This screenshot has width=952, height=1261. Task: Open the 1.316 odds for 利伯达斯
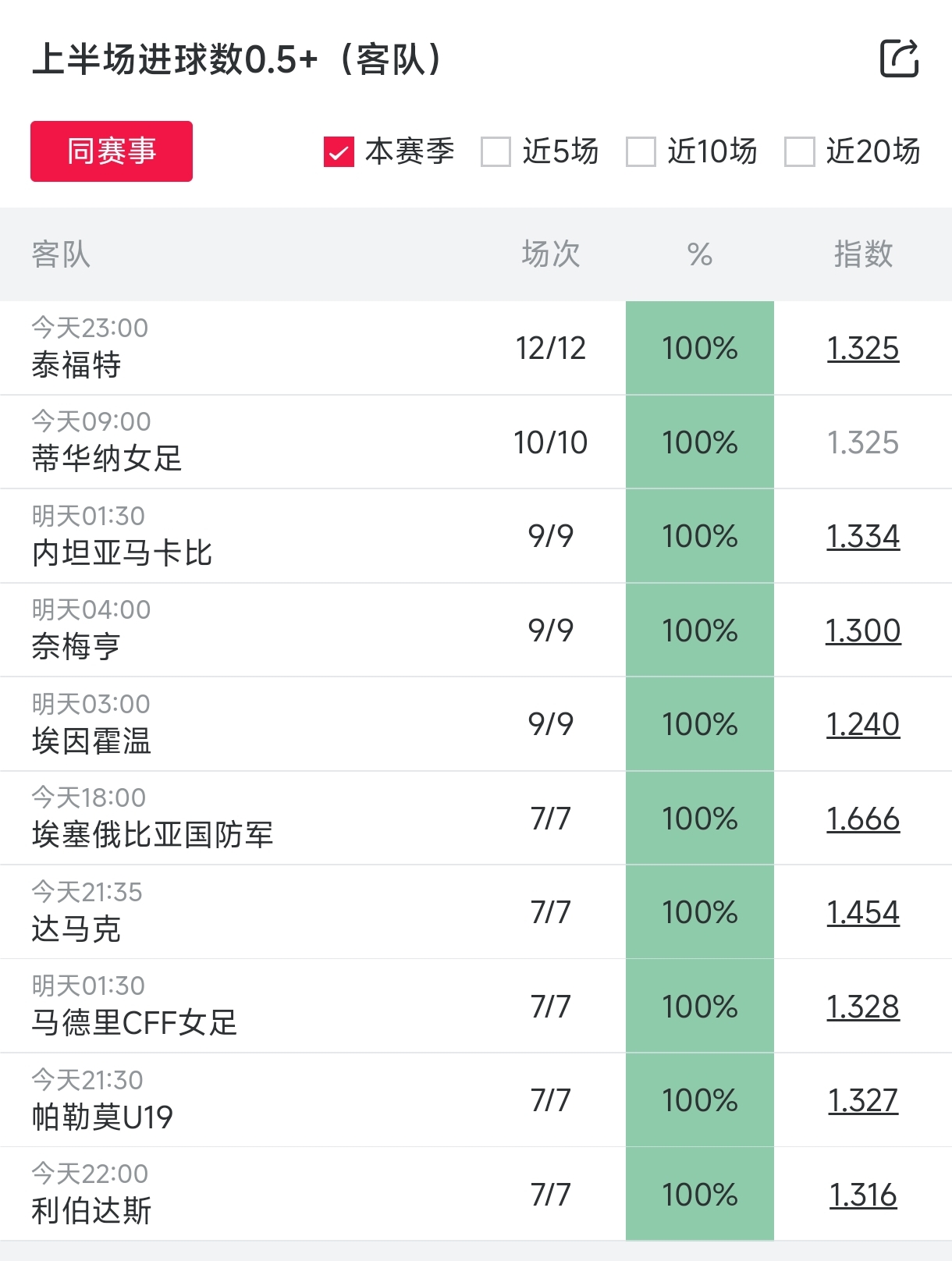863,1195
